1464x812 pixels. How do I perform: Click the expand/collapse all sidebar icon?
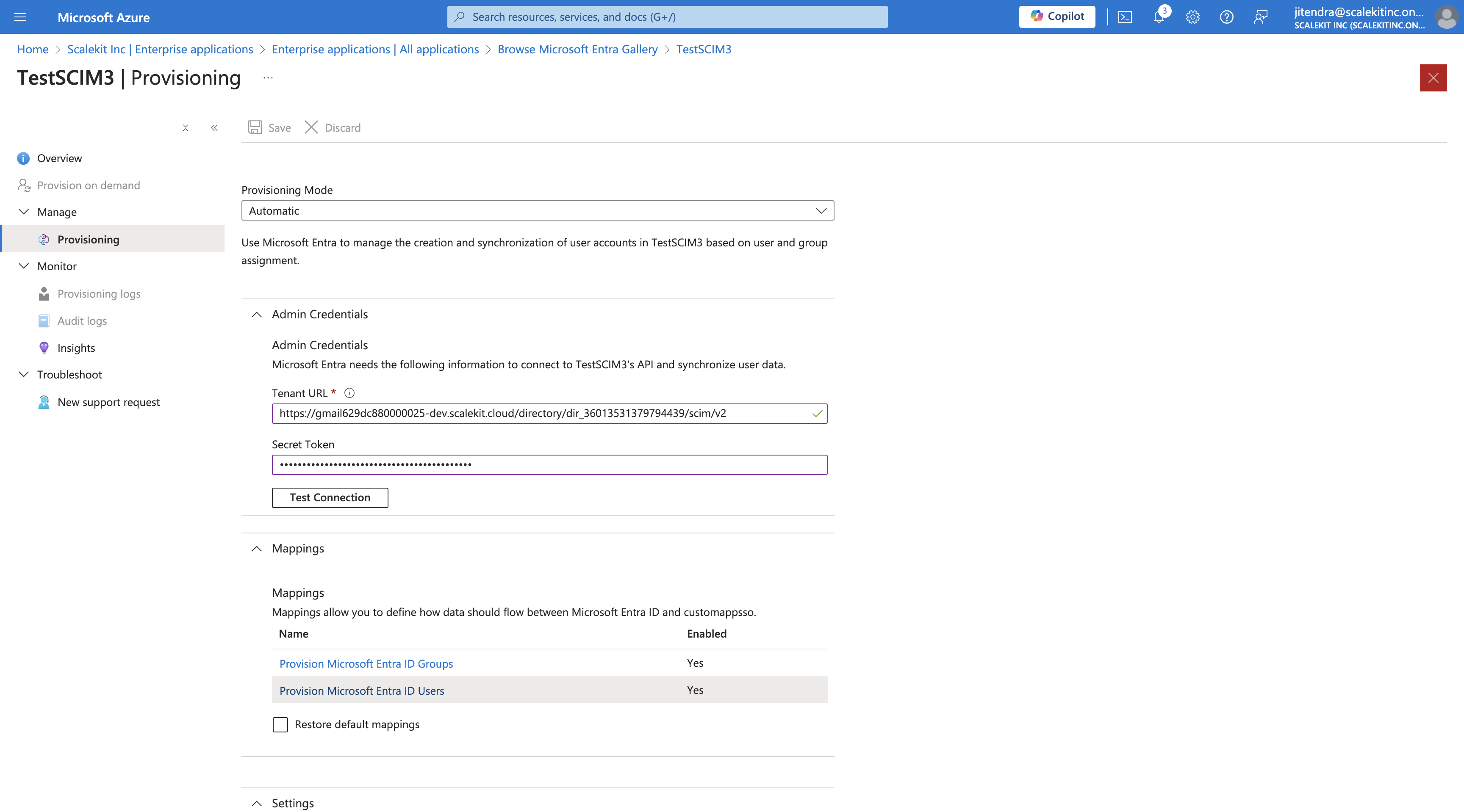(x=185, y=128)
